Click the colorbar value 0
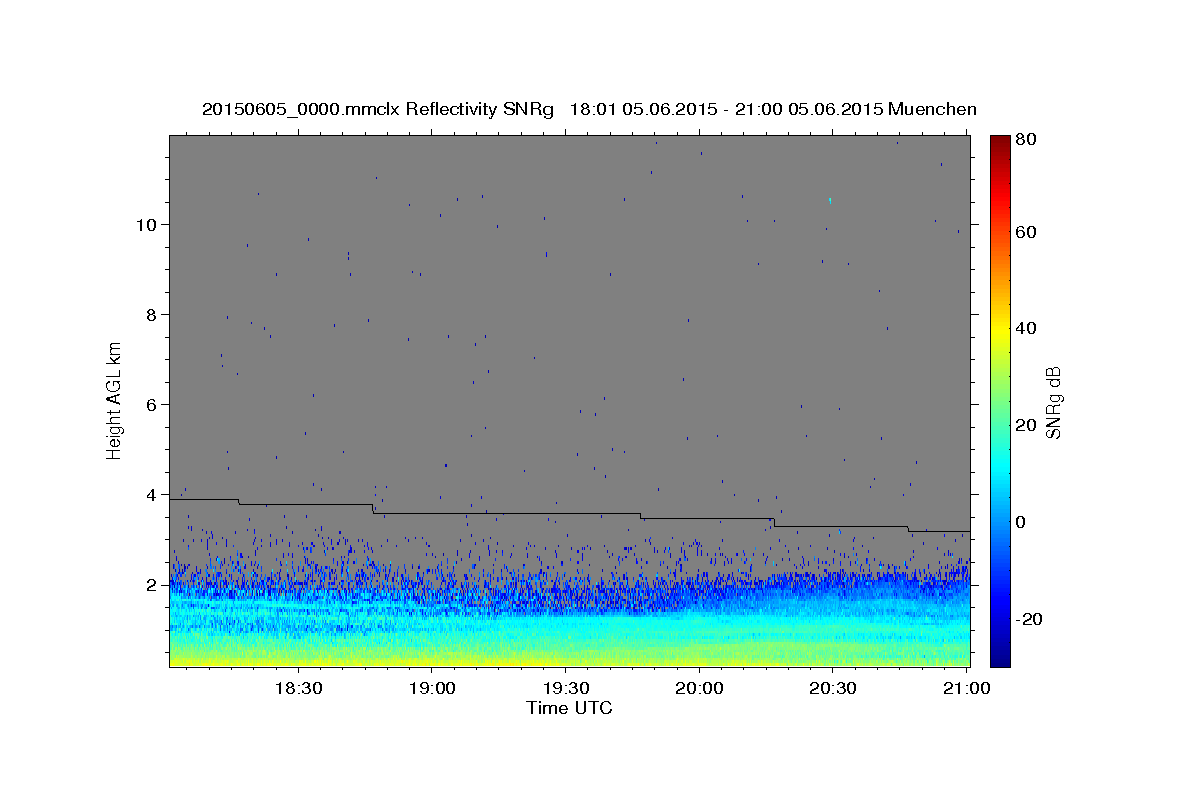This screenshot has width=1200, height=800. pos(1021,521)
